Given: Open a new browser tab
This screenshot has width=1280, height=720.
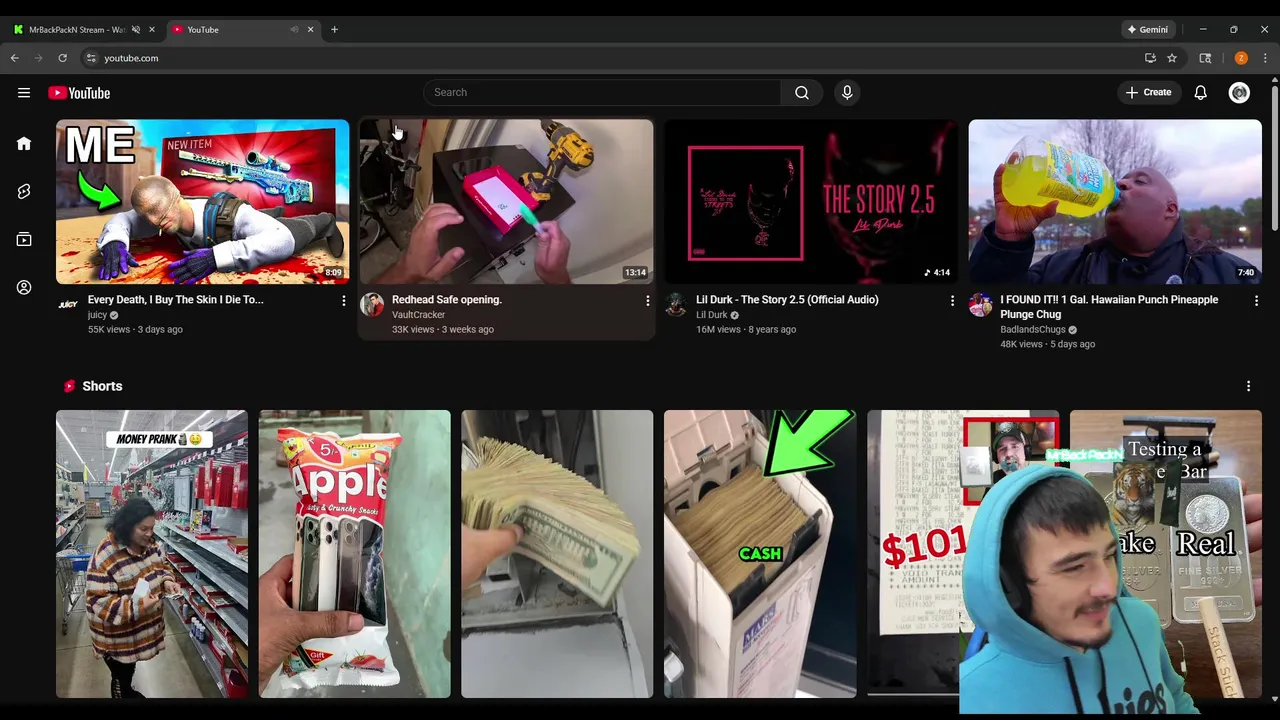Looking at the screenshot, I should click(334, 30).
